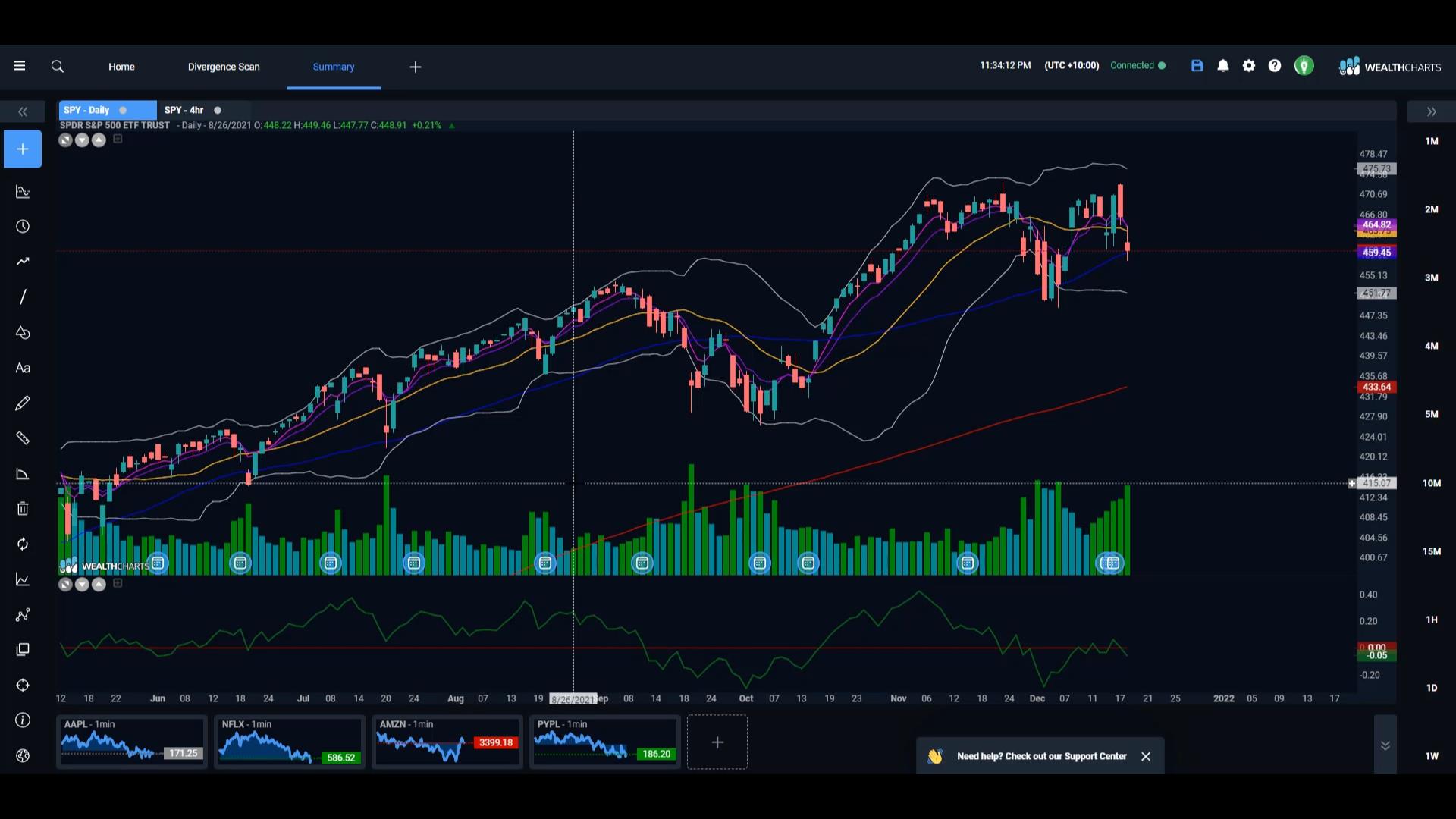Add a new mini chart slot
The image size is (1456, 819).
point(717,742)
